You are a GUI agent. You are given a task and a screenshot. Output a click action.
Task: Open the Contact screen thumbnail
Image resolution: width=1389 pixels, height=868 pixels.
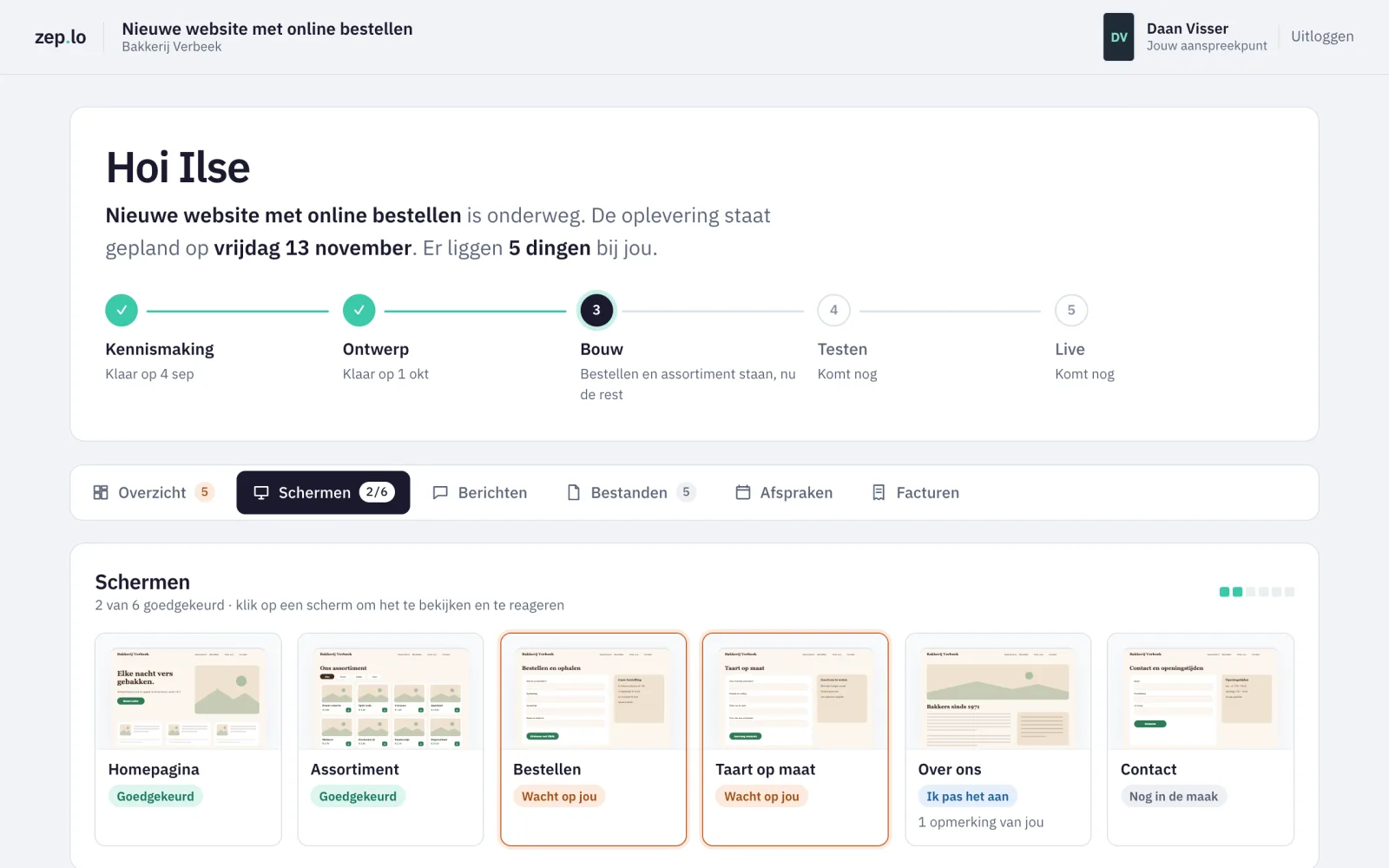click(x=1201, y=692)
